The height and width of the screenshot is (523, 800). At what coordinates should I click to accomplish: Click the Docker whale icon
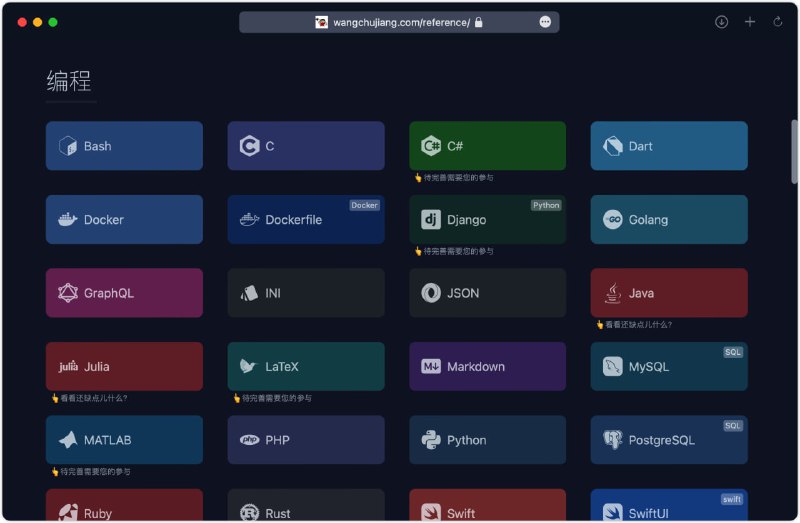[68, 220]
